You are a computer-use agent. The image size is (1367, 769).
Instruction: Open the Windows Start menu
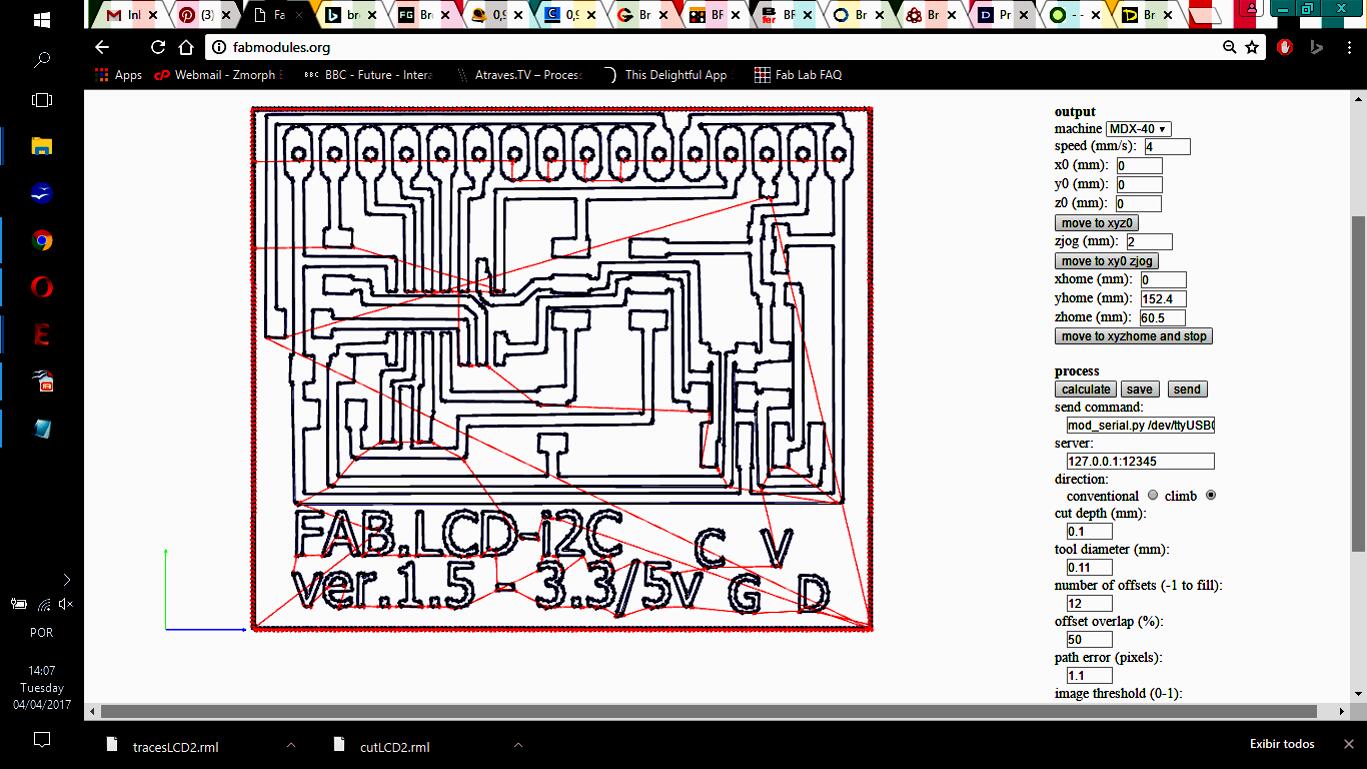click(42, 20)
